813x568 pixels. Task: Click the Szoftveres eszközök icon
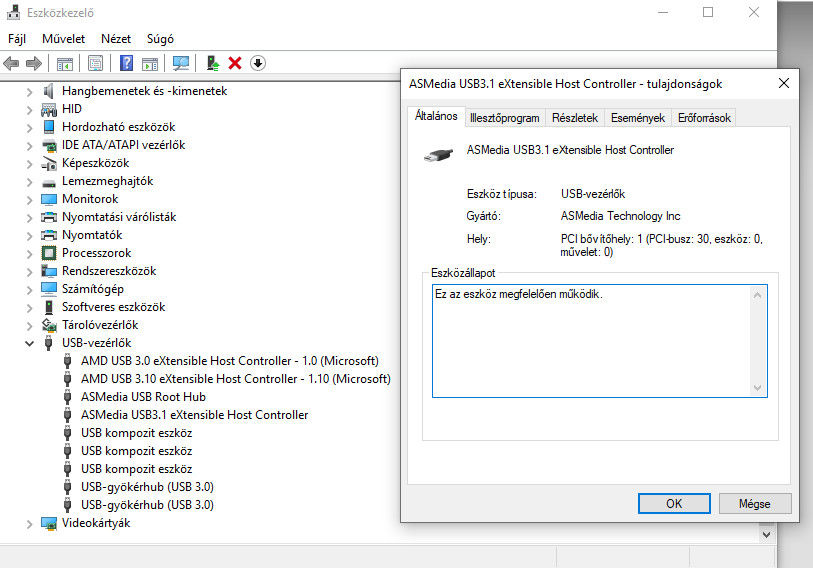(x=49, y=307)
